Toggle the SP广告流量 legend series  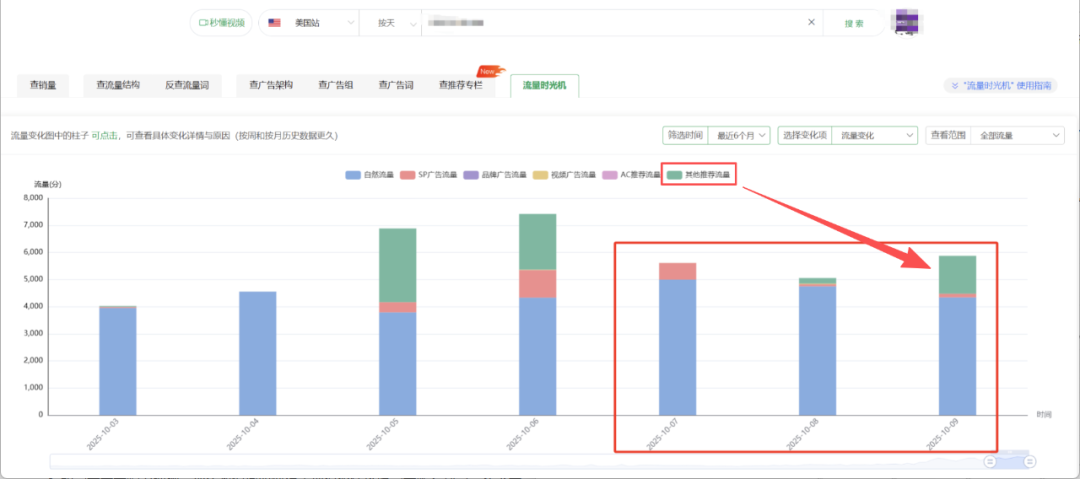[428, 175]
